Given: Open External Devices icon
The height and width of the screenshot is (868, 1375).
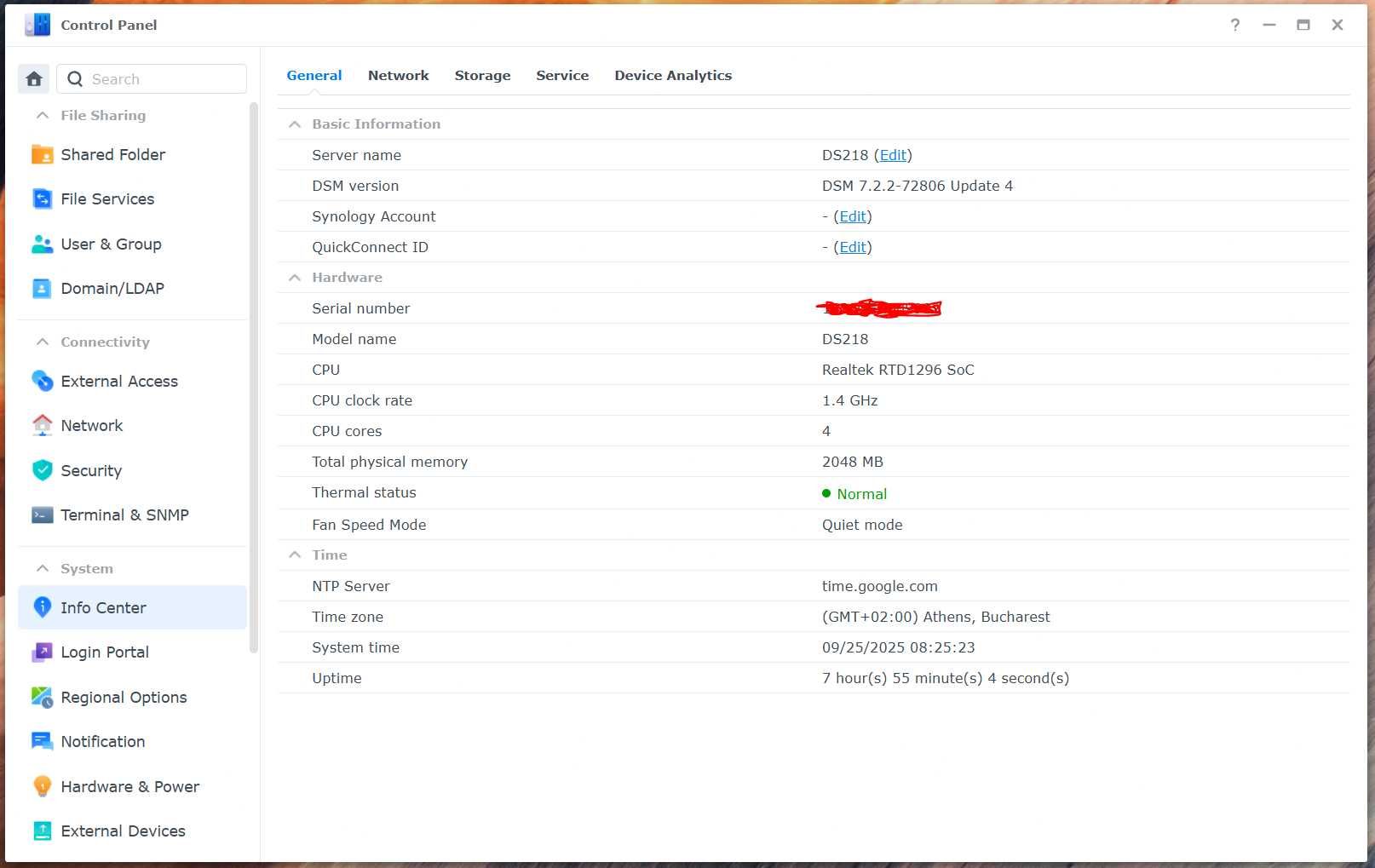Looking at the screenshot, I should click(42, 831).
